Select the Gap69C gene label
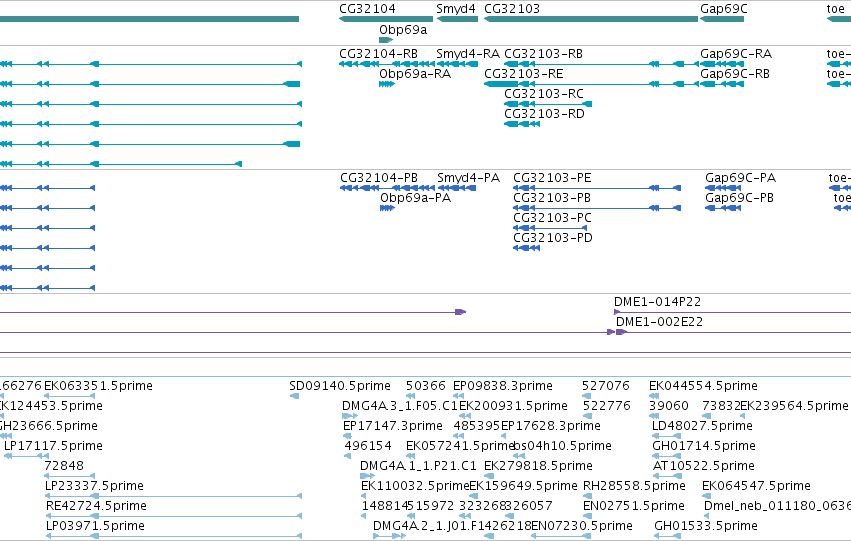This screenshot has height=541, width=851. click(x=723, y=9)
